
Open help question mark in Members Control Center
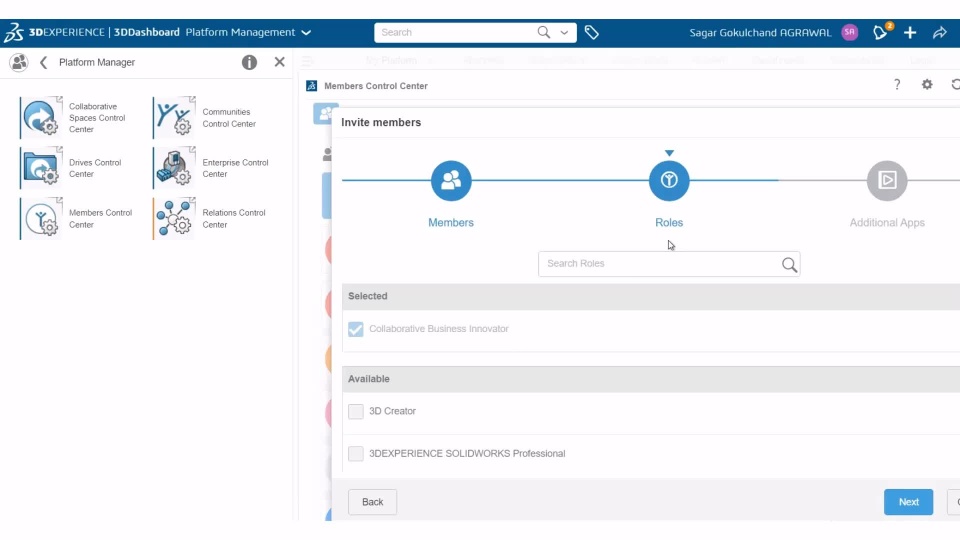pos(897,84)
